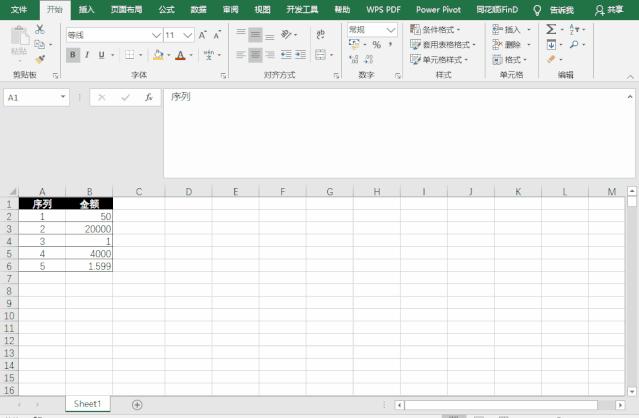Click 插入 insert cells button
This screenshot has width=639, height=418.
507,29
